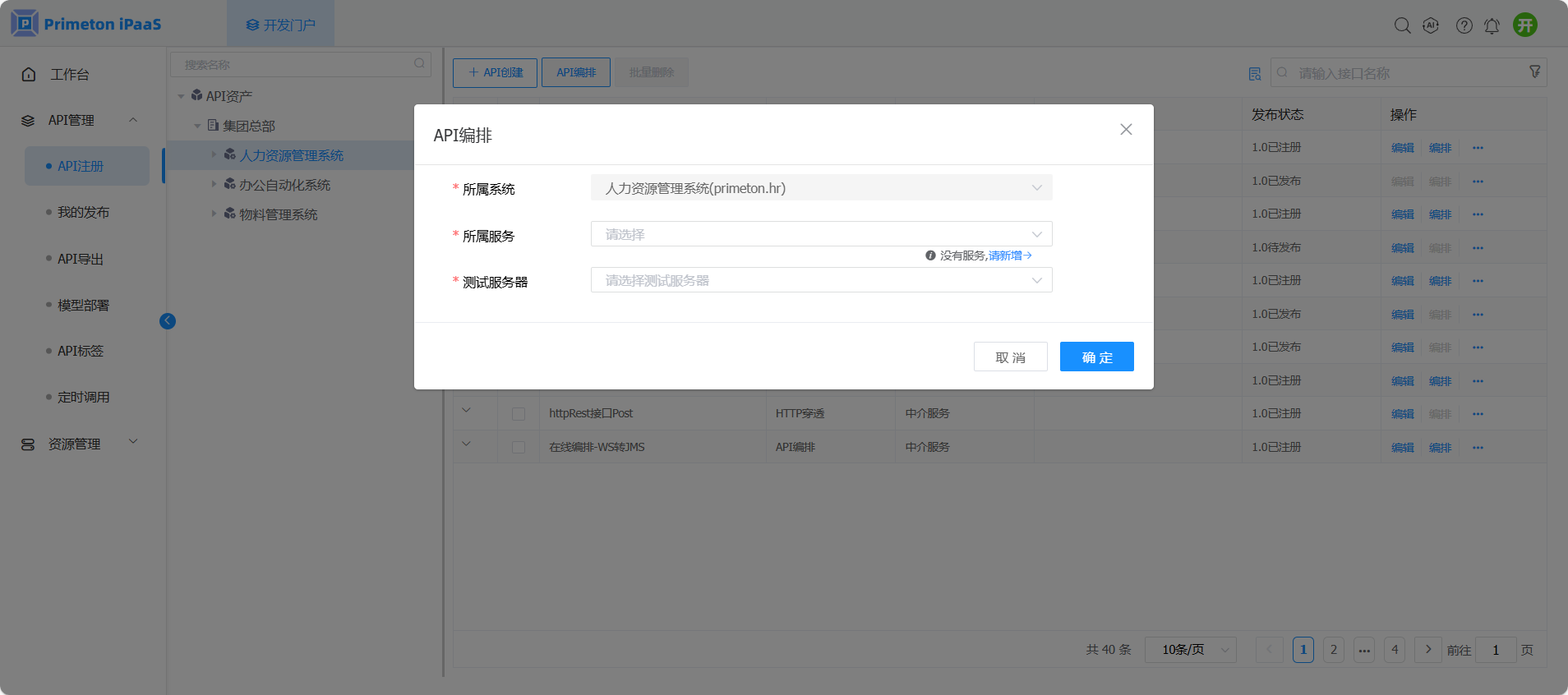
Task: Open the 所属服务 dropdown
Action: [x=821, y=234]
